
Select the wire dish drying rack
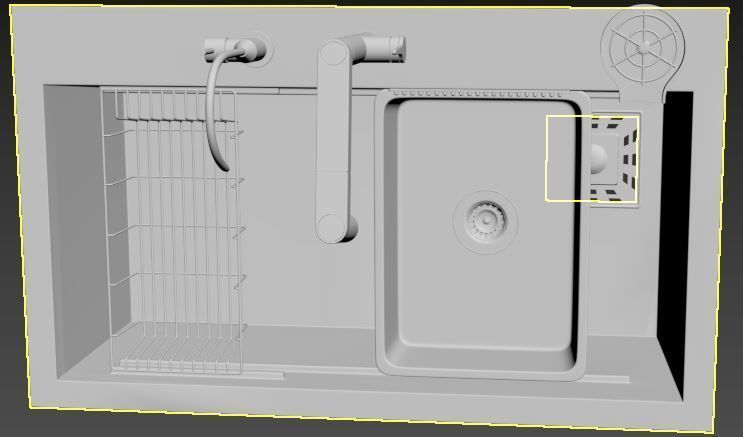coord(174,231)
